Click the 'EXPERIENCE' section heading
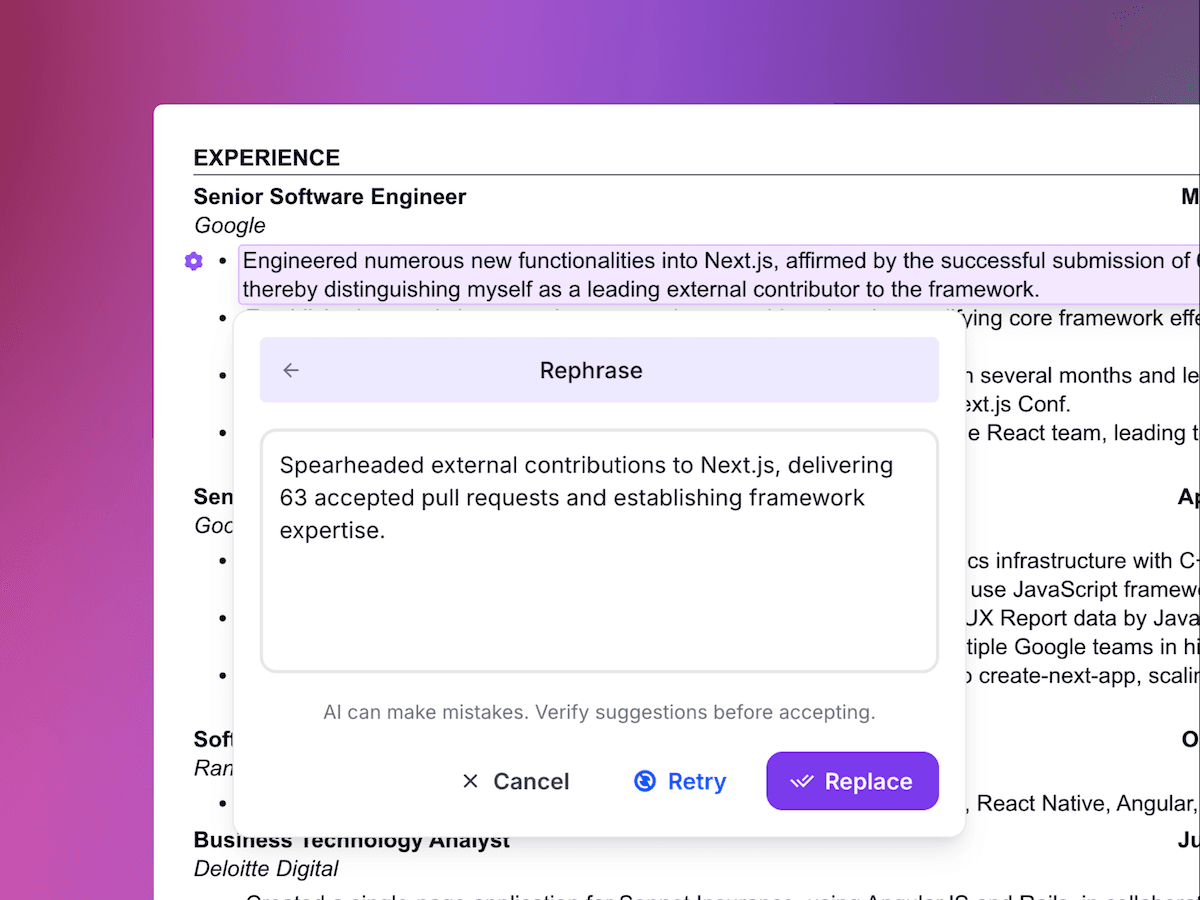 click(267, 158)
